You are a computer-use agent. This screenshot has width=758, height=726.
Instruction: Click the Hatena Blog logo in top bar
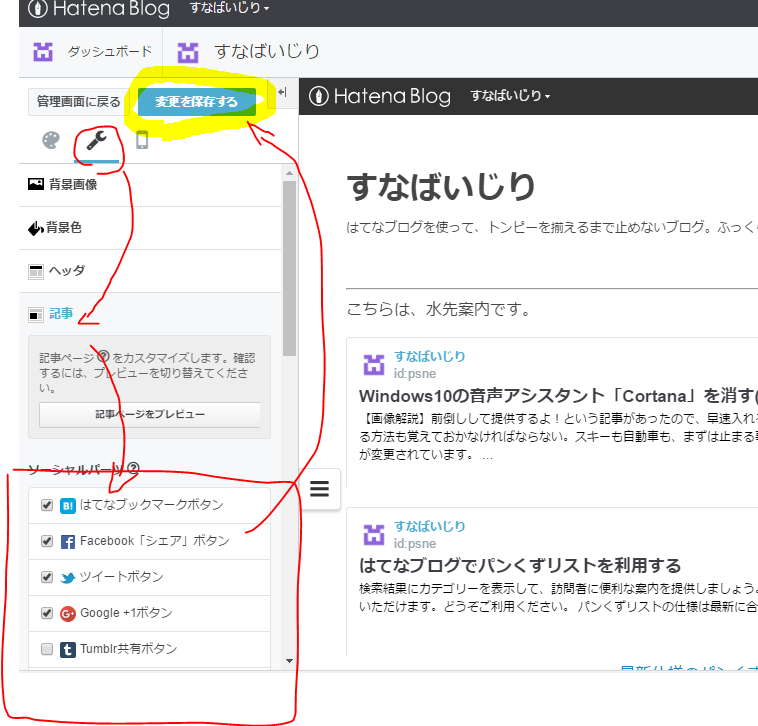click(x=99, y=8)
